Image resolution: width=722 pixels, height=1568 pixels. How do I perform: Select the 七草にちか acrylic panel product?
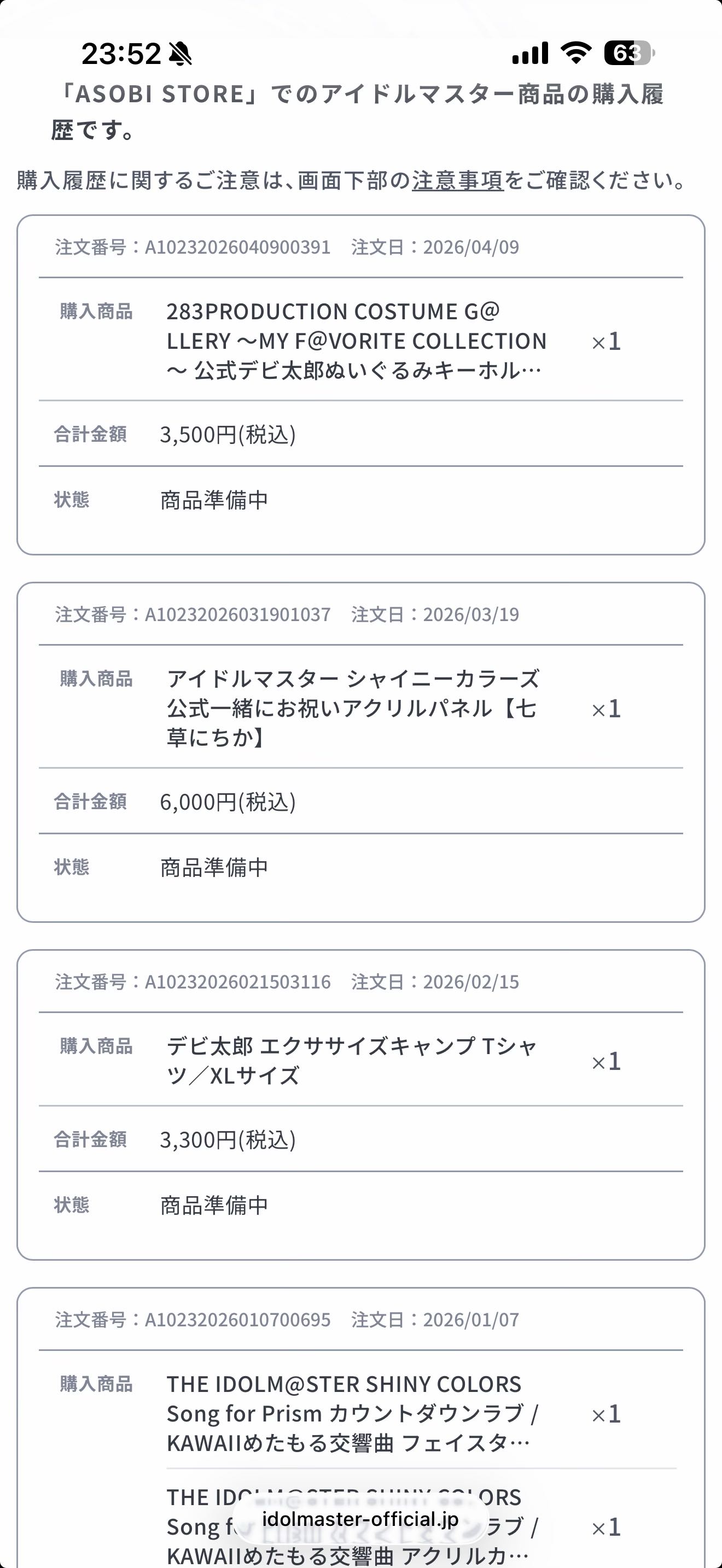(353, 708)
